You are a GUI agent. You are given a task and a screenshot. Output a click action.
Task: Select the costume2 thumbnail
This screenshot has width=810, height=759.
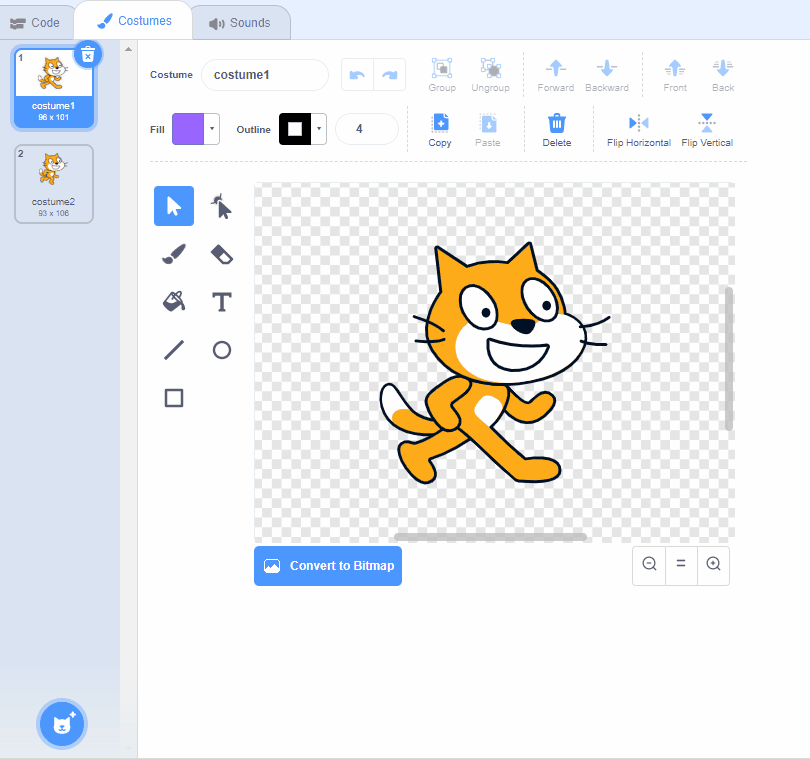pyautogui.click(x=54, y=184)
